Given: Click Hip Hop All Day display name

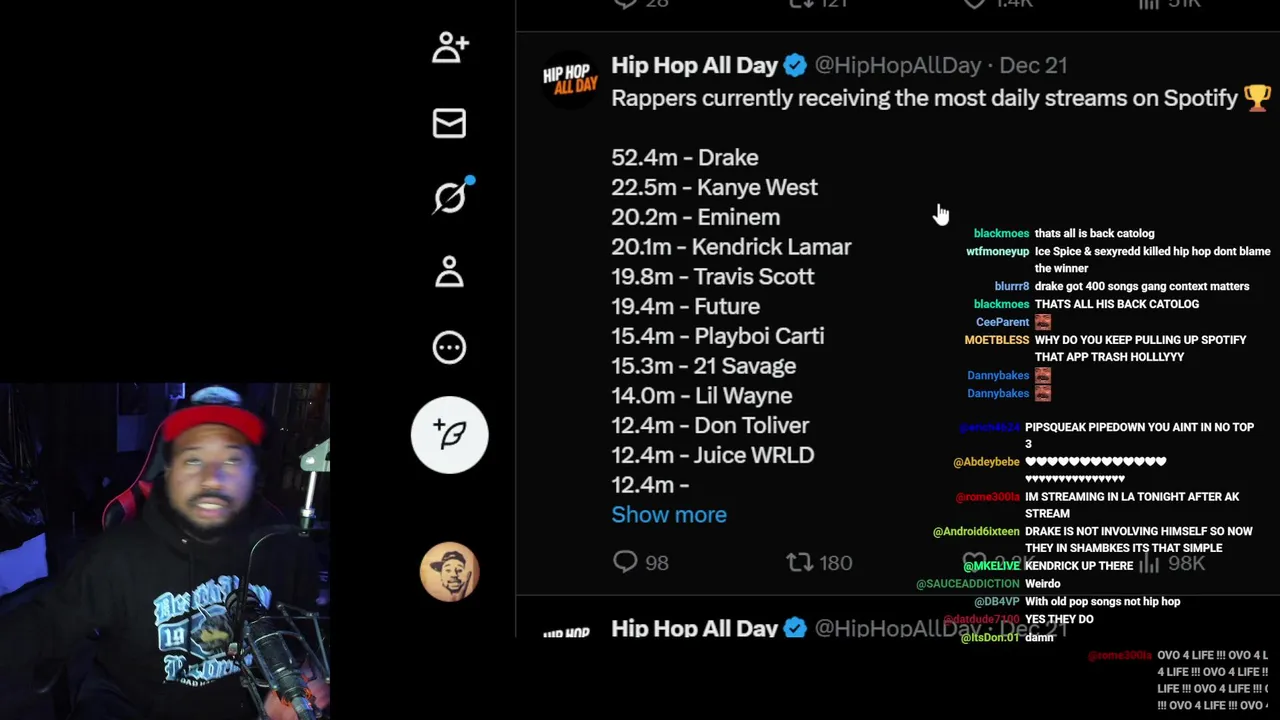Looking at the screenshot, I should point(694,65).
